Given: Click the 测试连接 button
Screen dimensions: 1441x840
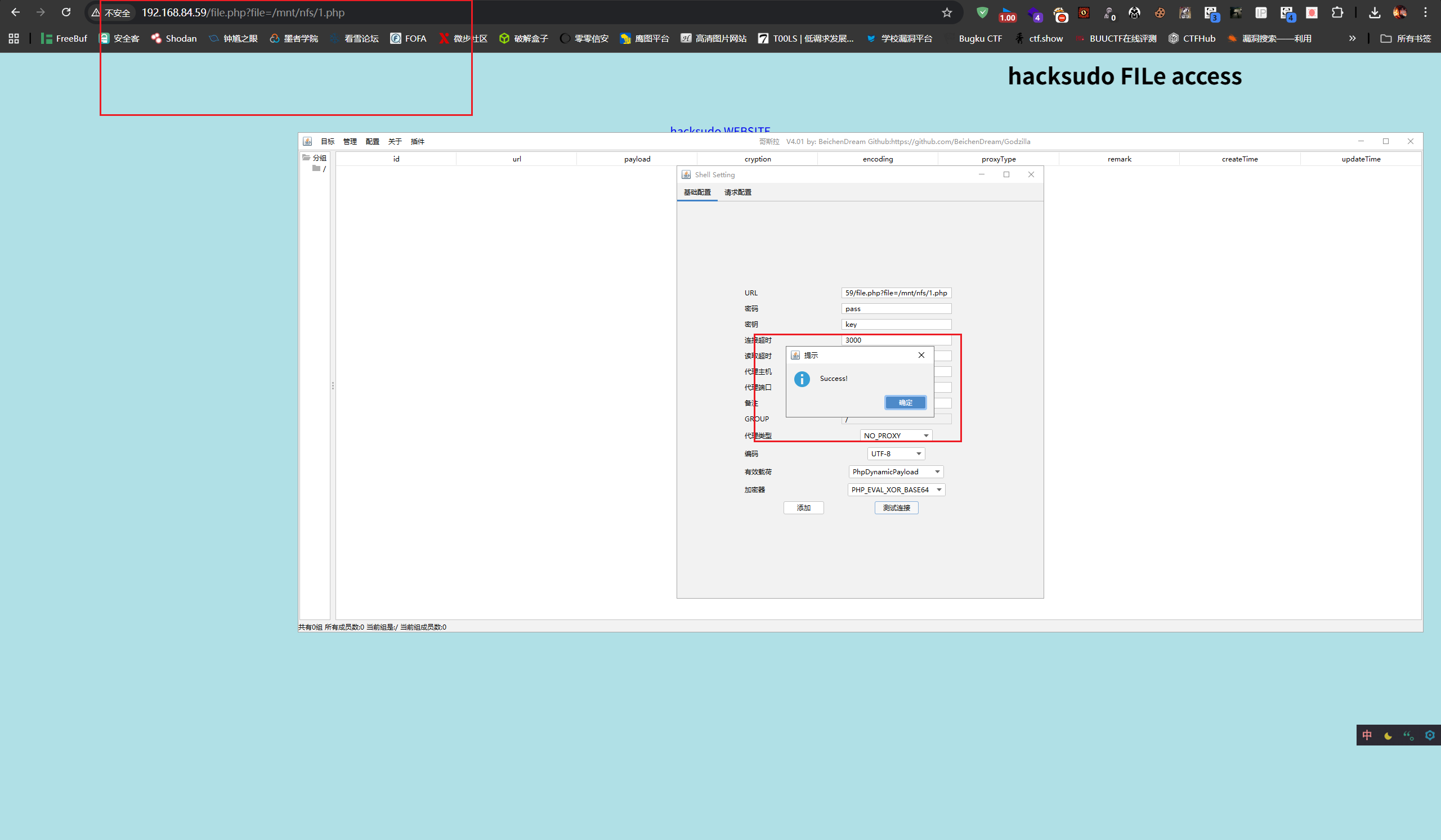Looking at the screenshot, I should point(896,508).
